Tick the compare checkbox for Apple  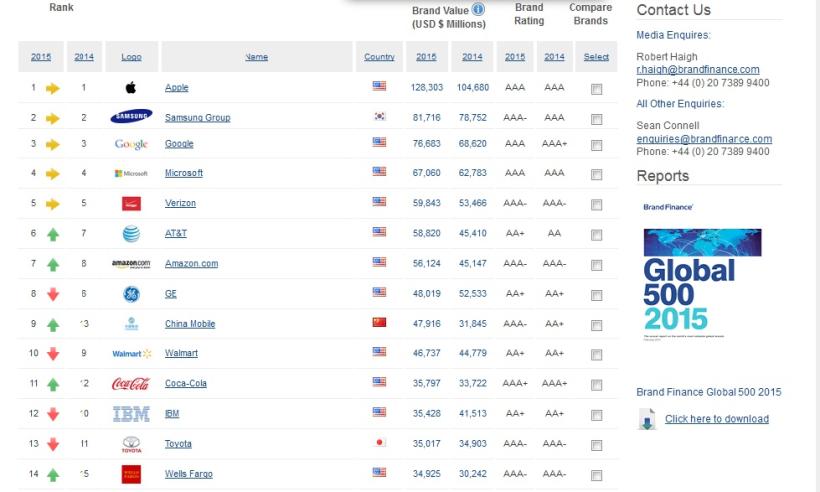tap(597, 89)
